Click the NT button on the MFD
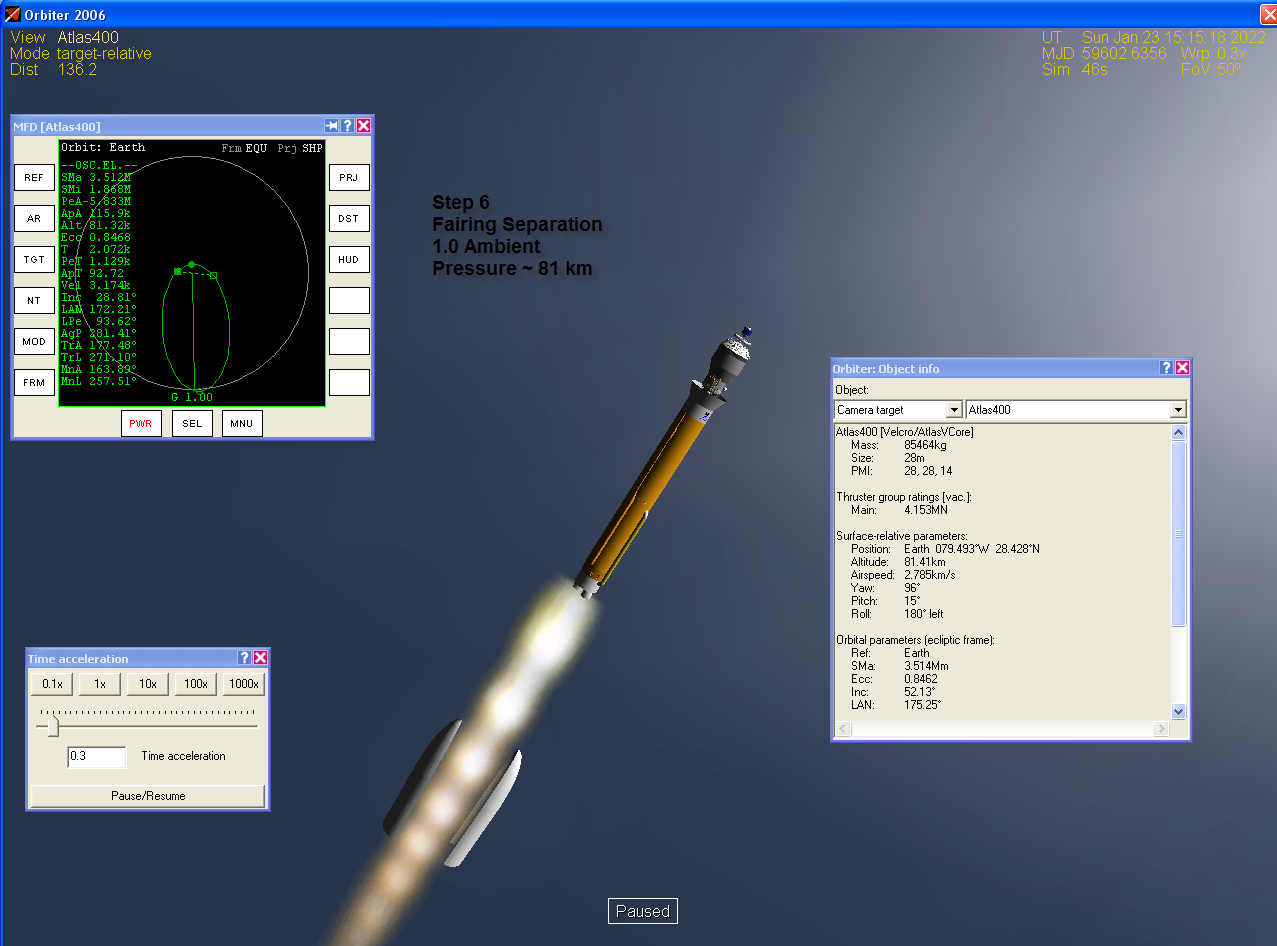The image size is (1277, 946). 34,300
